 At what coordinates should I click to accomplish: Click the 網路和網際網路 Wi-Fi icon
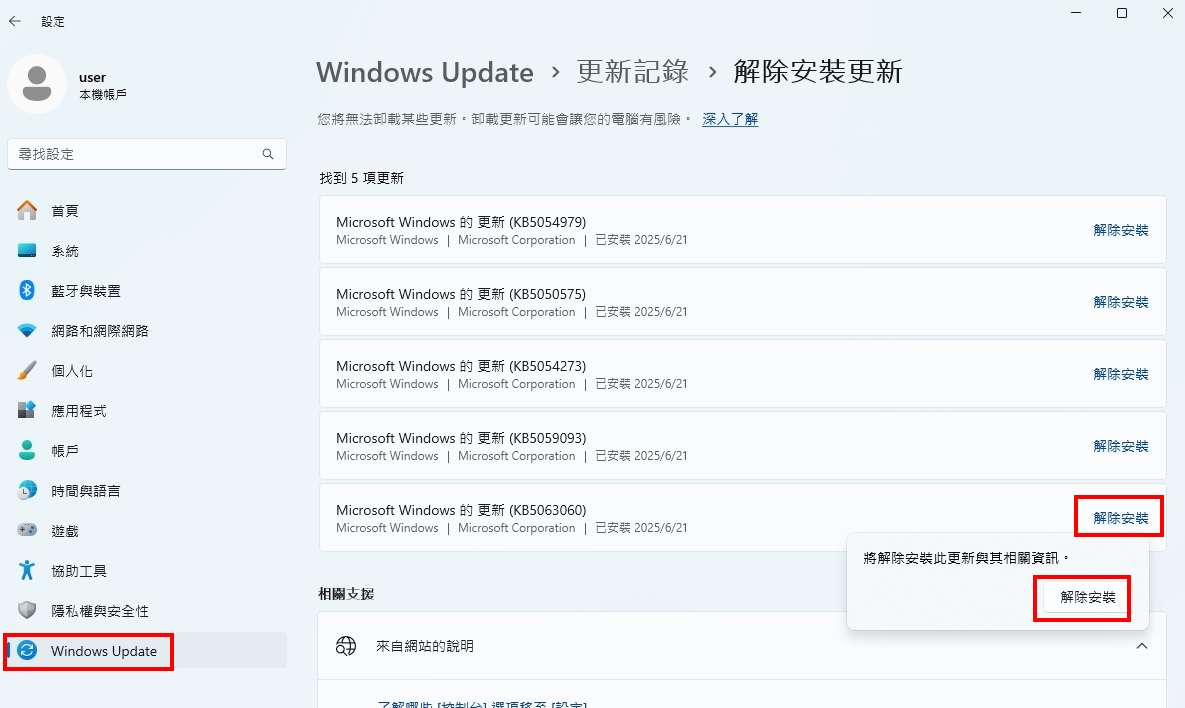pos(27,330)
